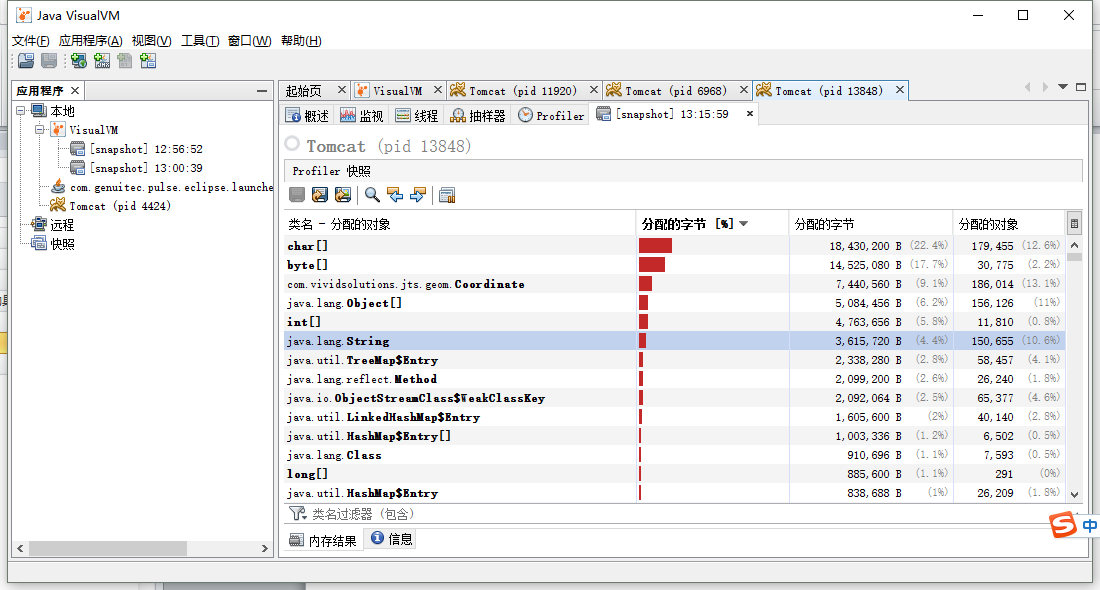Viewport: 1100px width, 590px height.
Task: Click the Add application snapshot toolbar icon
Action: pos(148,61)
